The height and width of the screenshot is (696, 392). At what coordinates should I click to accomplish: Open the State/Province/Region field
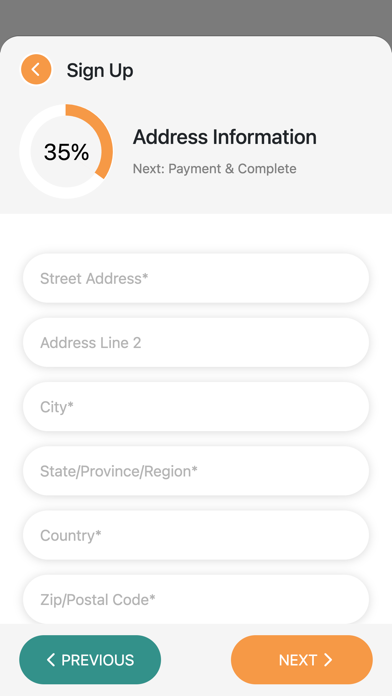(x=196, y=471)
